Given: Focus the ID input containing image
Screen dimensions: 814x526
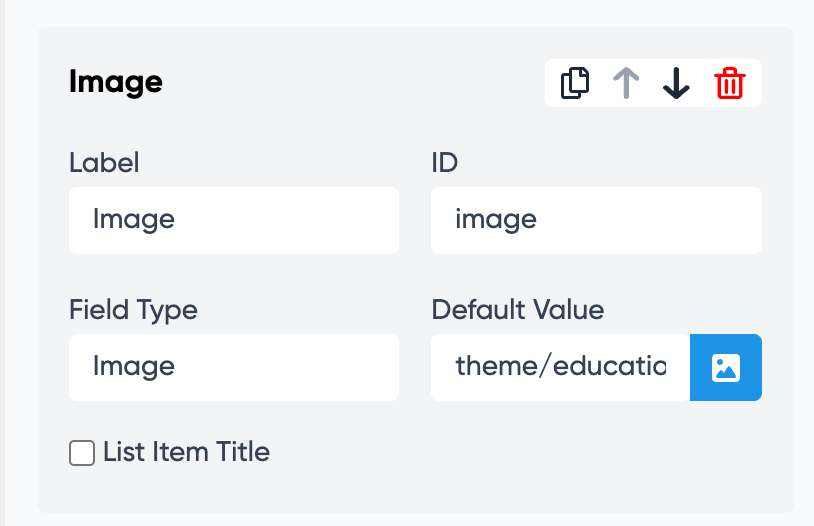Looking at the screenshot, I should [x=596, y=220].
